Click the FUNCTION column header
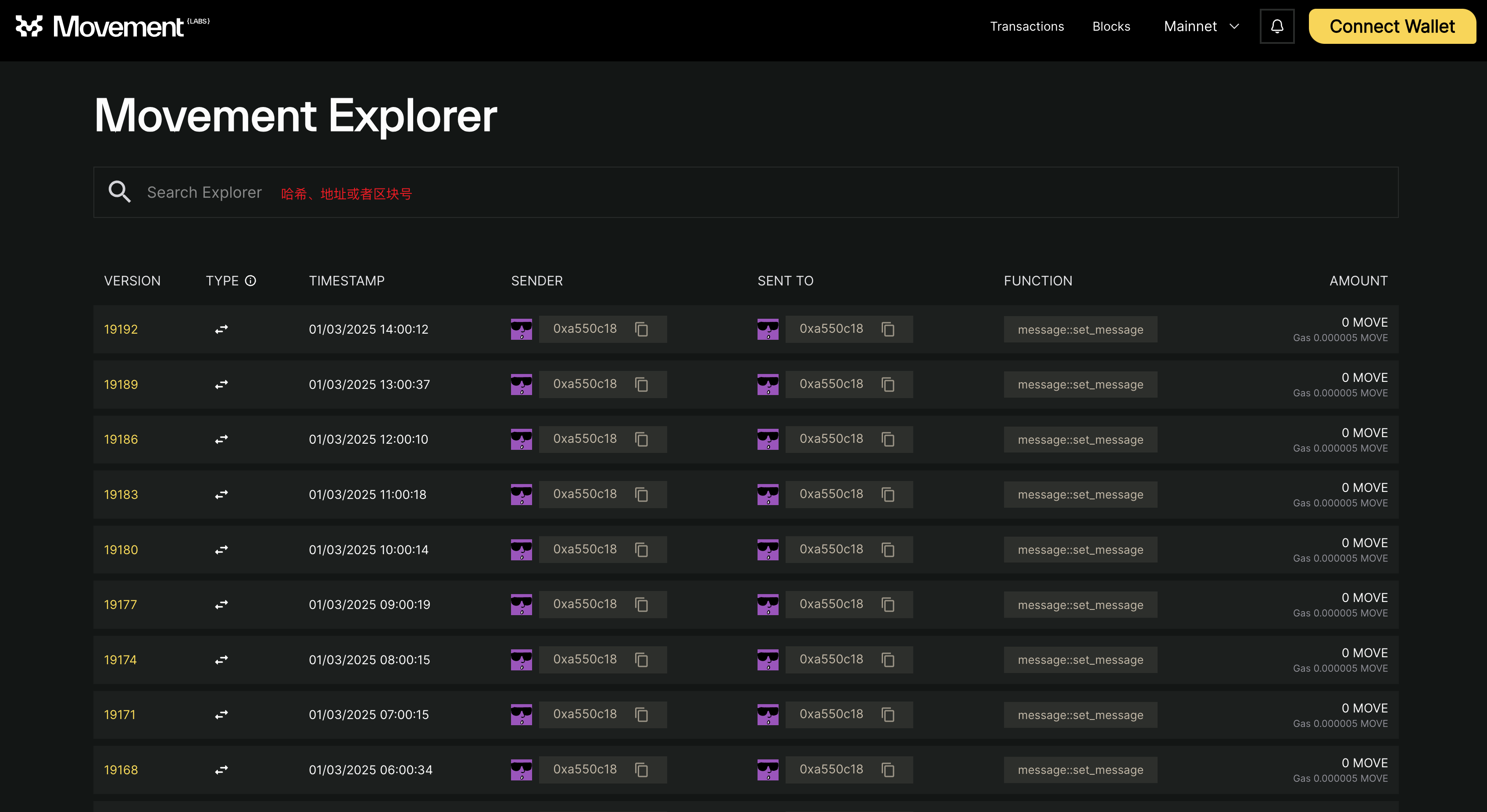The height and width of the screenshot is (812, 1487). [1038, 281]
